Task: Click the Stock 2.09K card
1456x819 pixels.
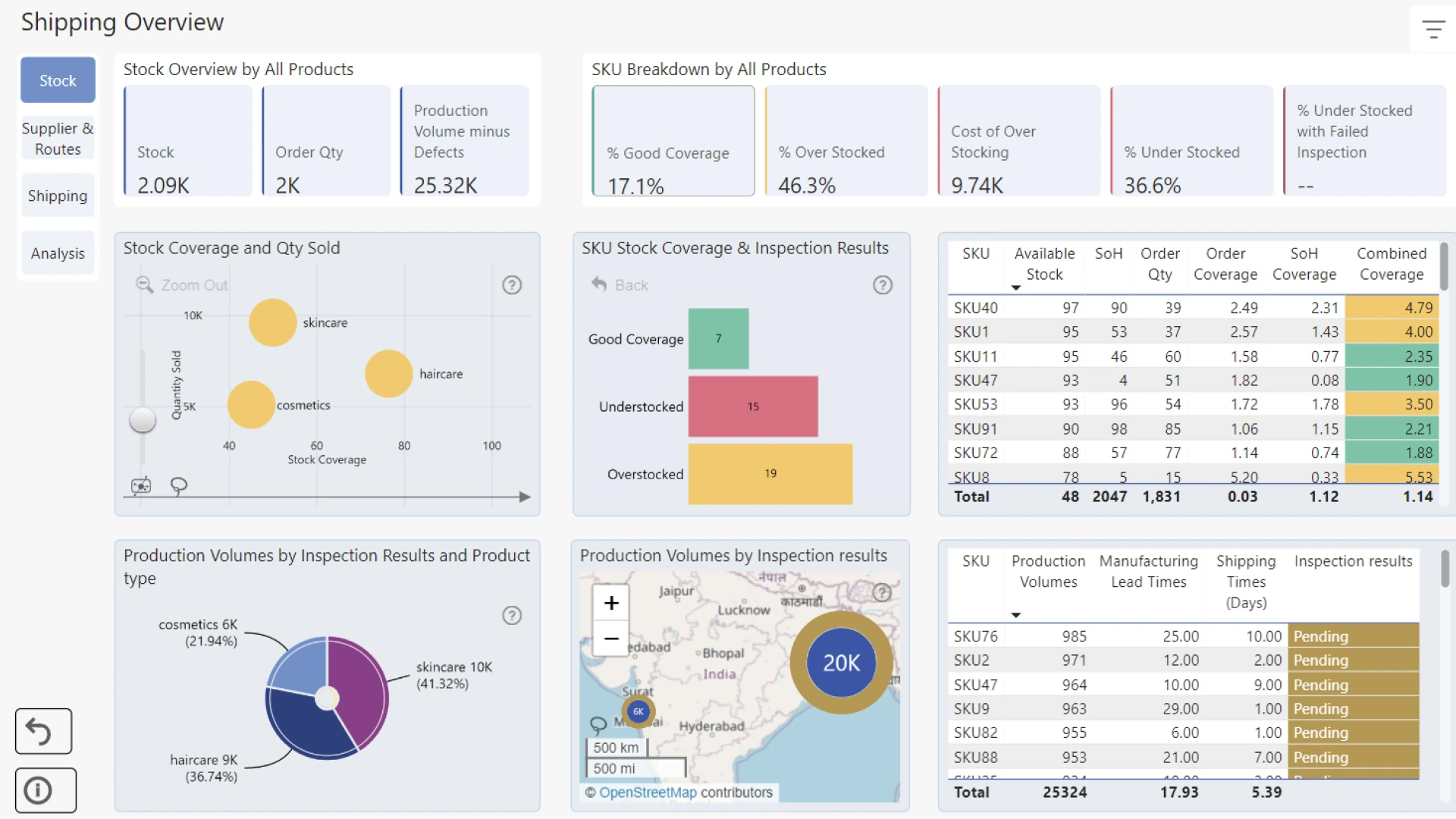Action: (188, 141)
